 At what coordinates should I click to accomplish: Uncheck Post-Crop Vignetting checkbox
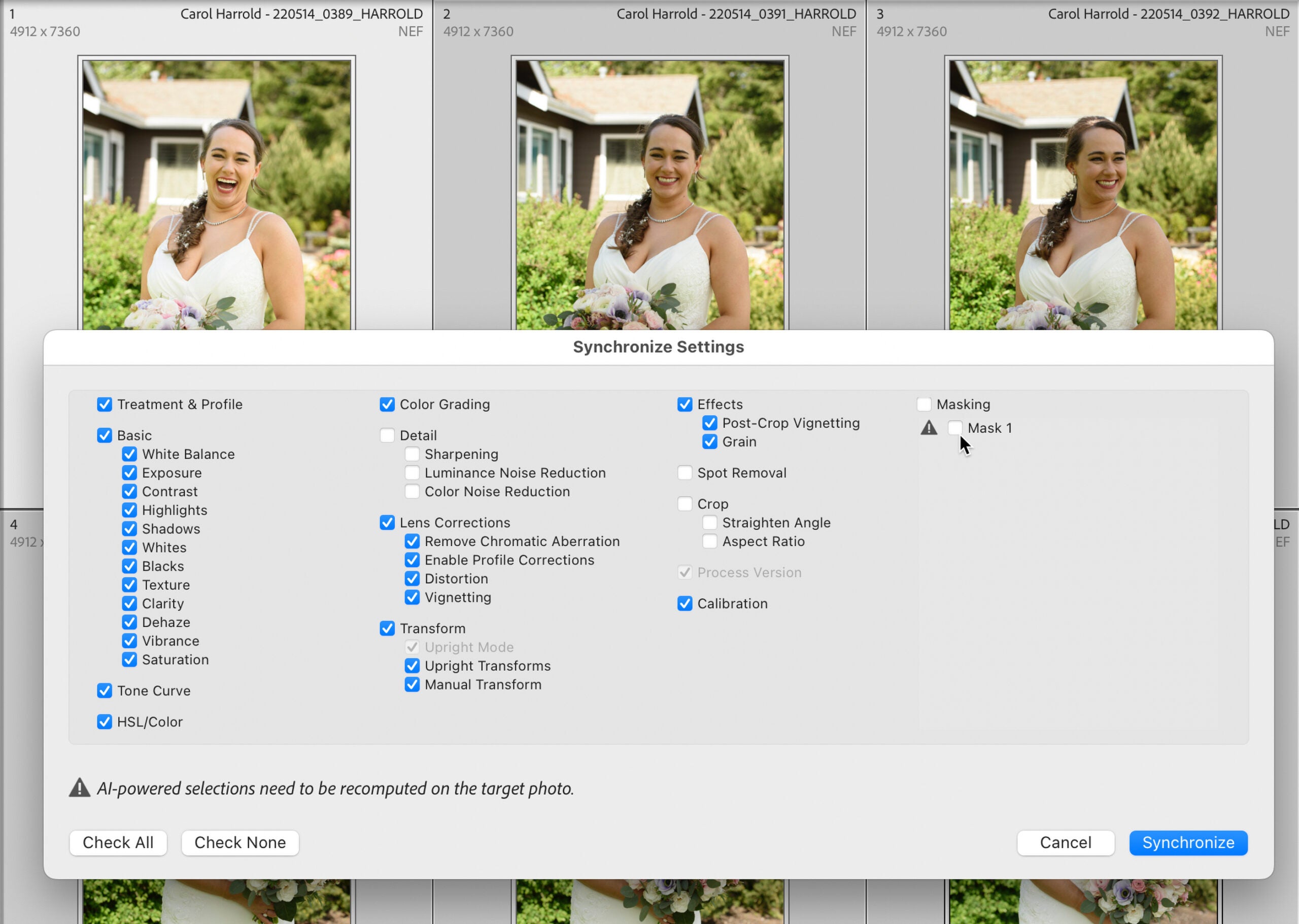[x=710, y=423]
